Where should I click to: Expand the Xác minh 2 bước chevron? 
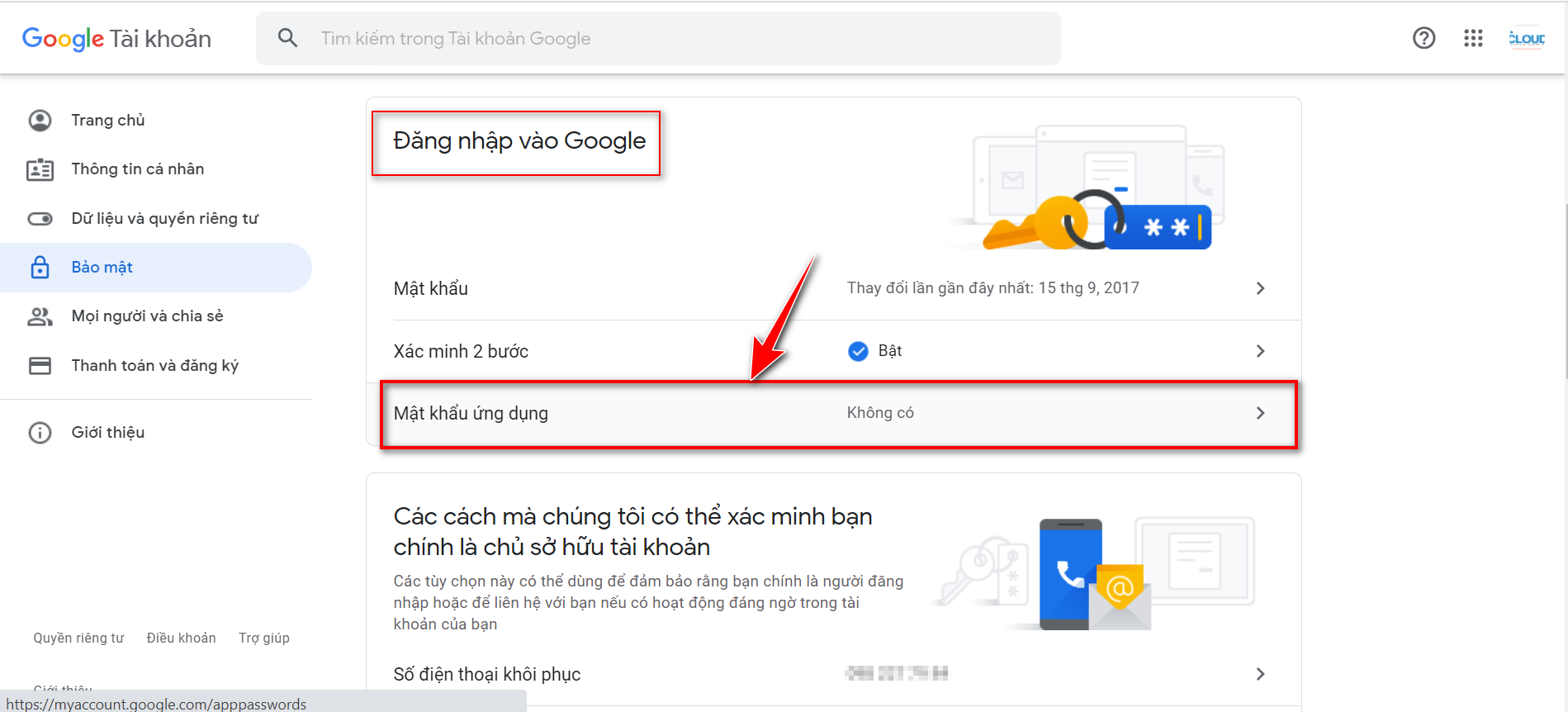tap(1260, 351)
